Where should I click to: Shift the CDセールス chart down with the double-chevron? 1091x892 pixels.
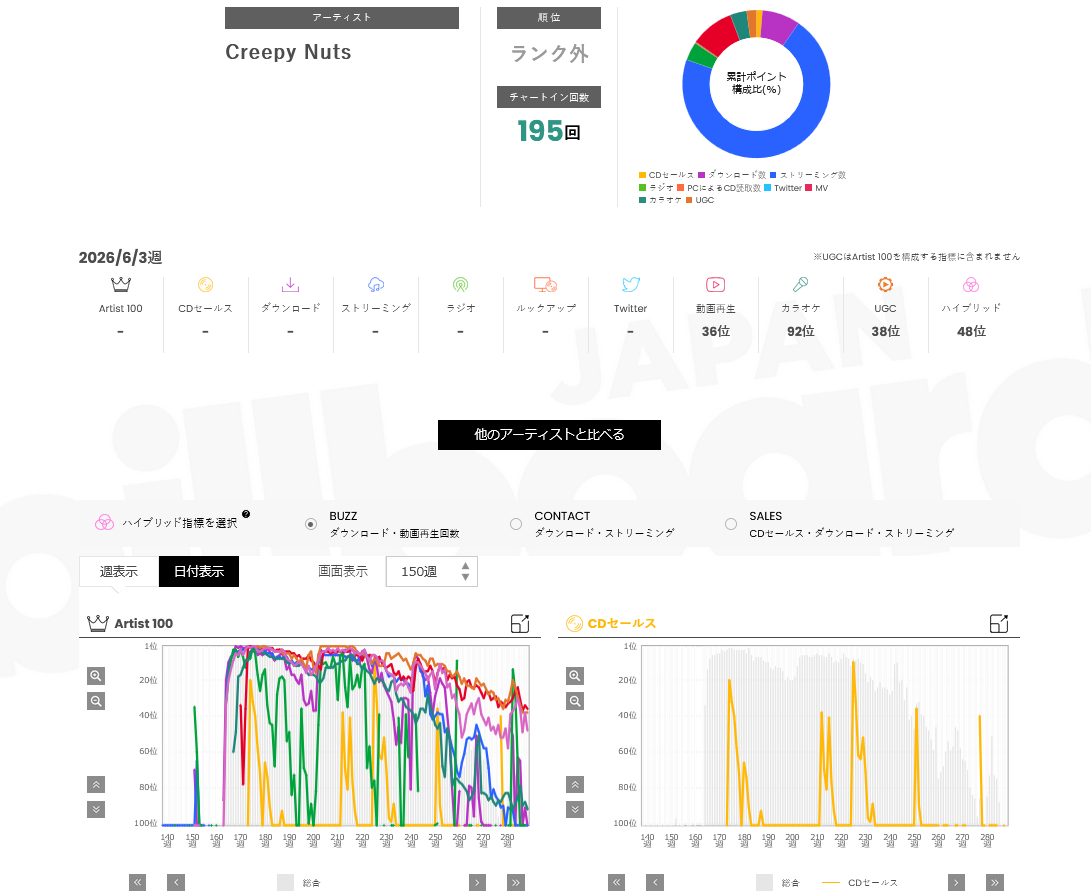(575, 809)
